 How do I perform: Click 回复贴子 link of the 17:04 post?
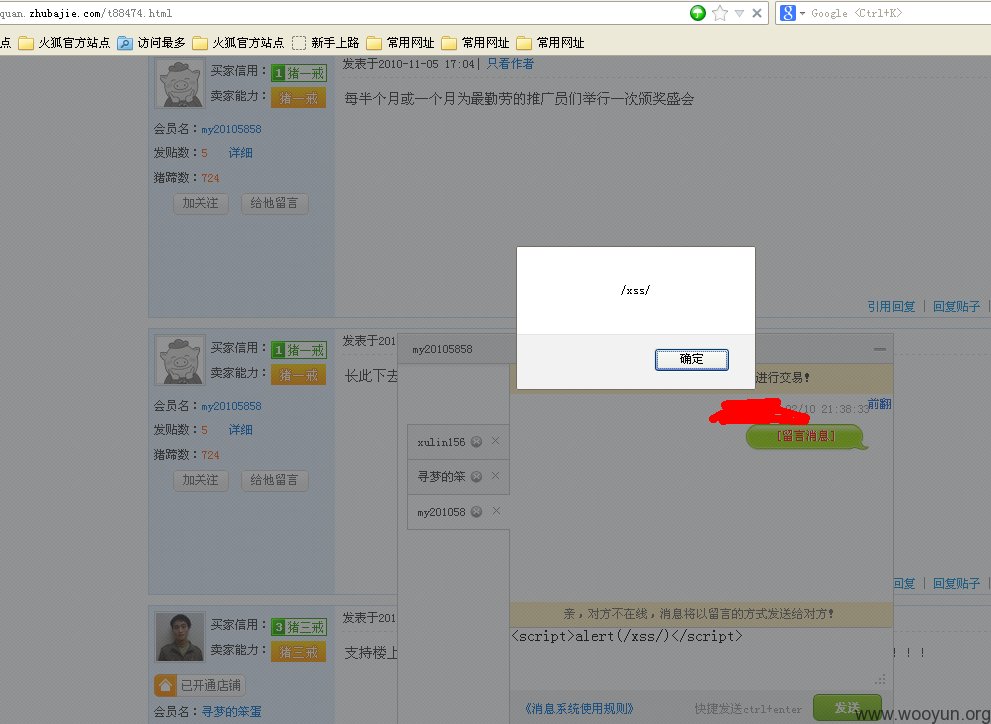(x=956, y=306)
